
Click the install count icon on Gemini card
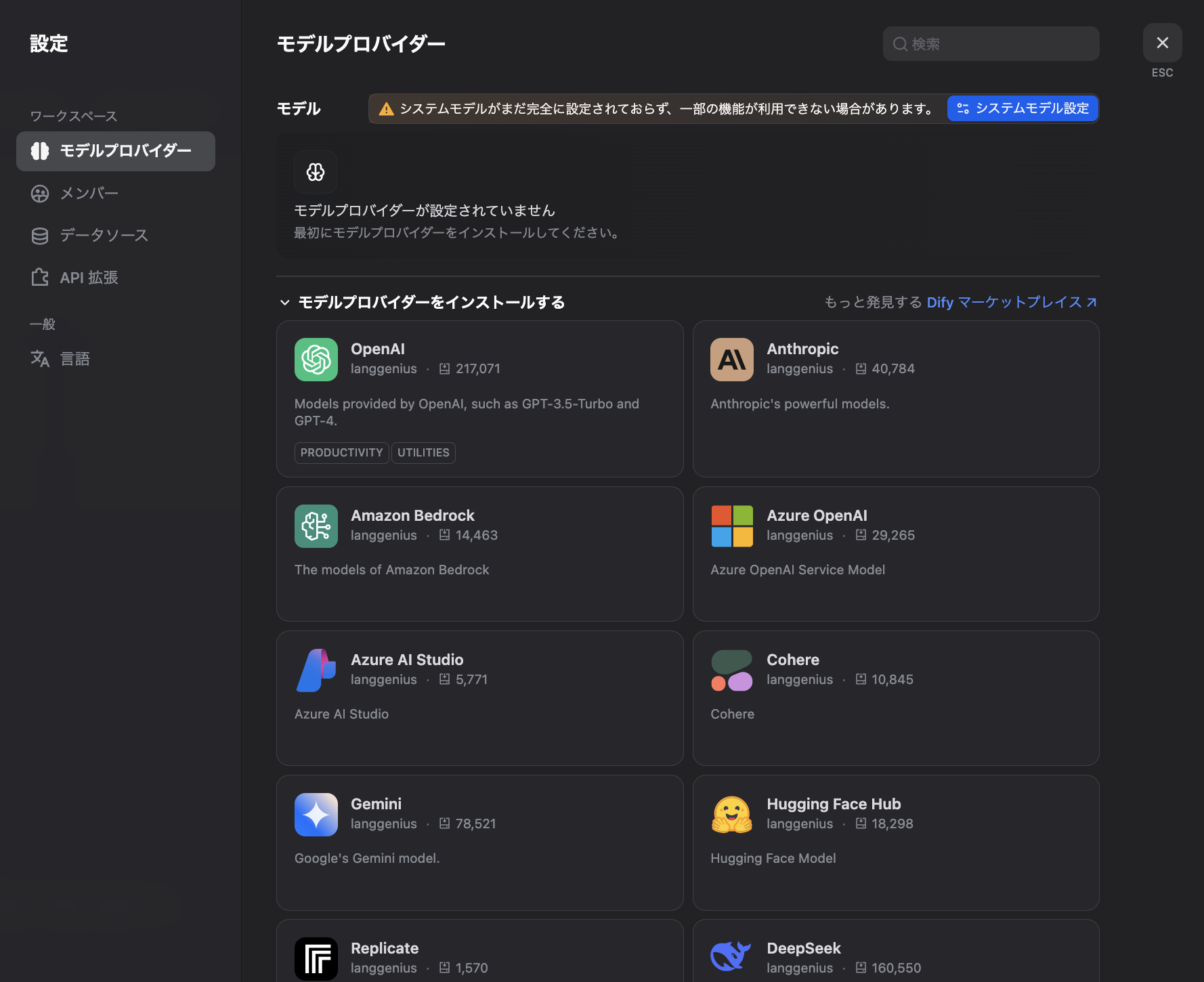445,824
